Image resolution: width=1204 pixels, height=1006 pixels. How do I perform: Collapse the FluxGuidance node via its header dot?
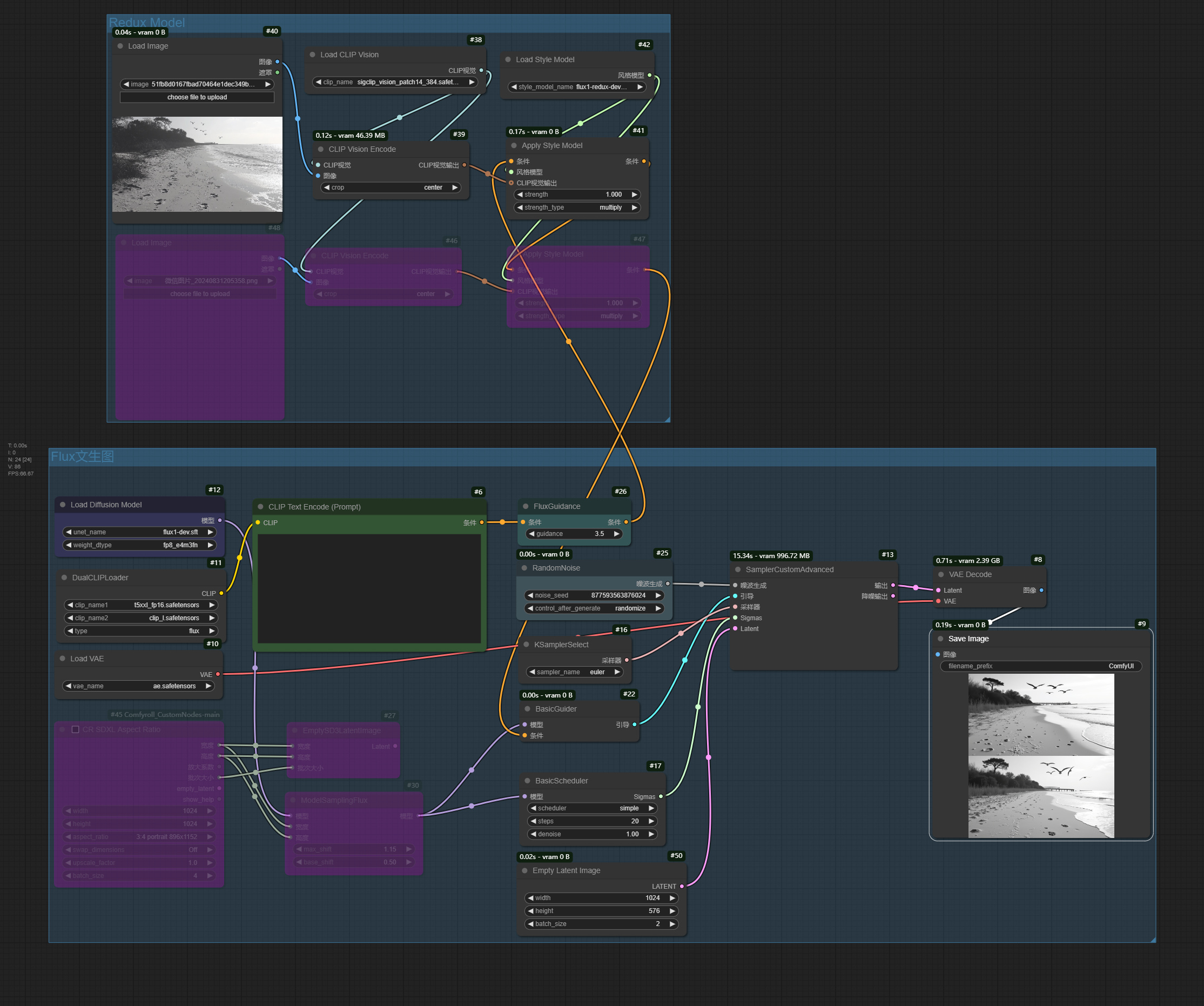click(x=526, y=506)
